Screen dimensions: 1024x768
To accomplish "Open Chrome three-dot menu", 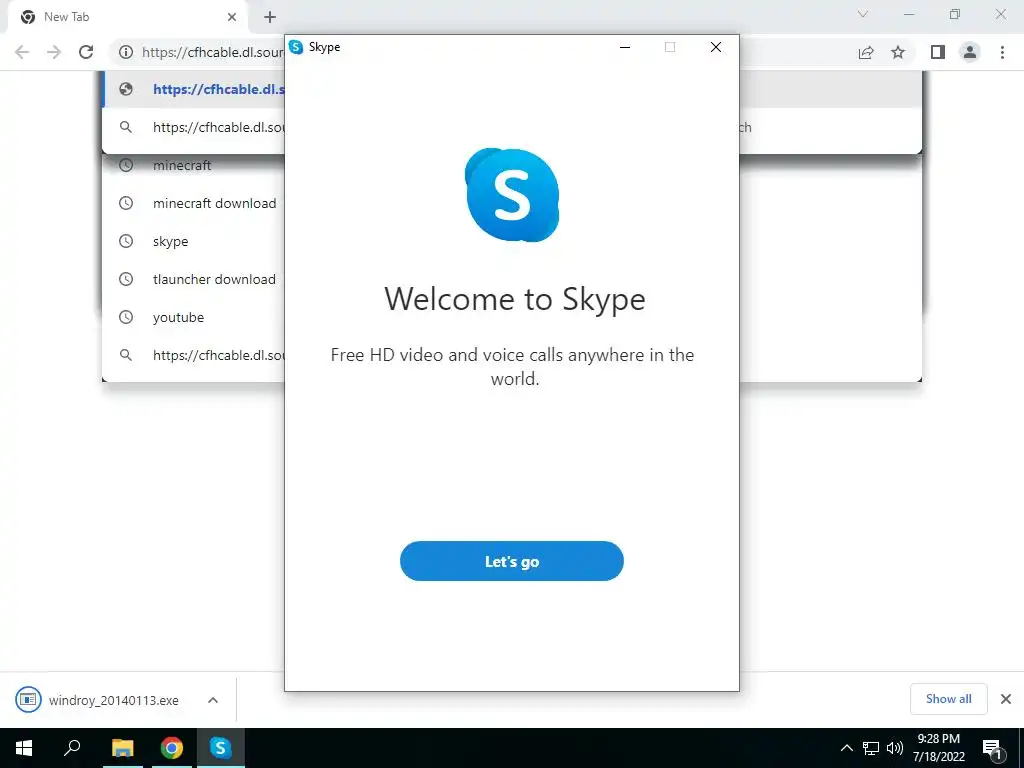I will 1002,52.
